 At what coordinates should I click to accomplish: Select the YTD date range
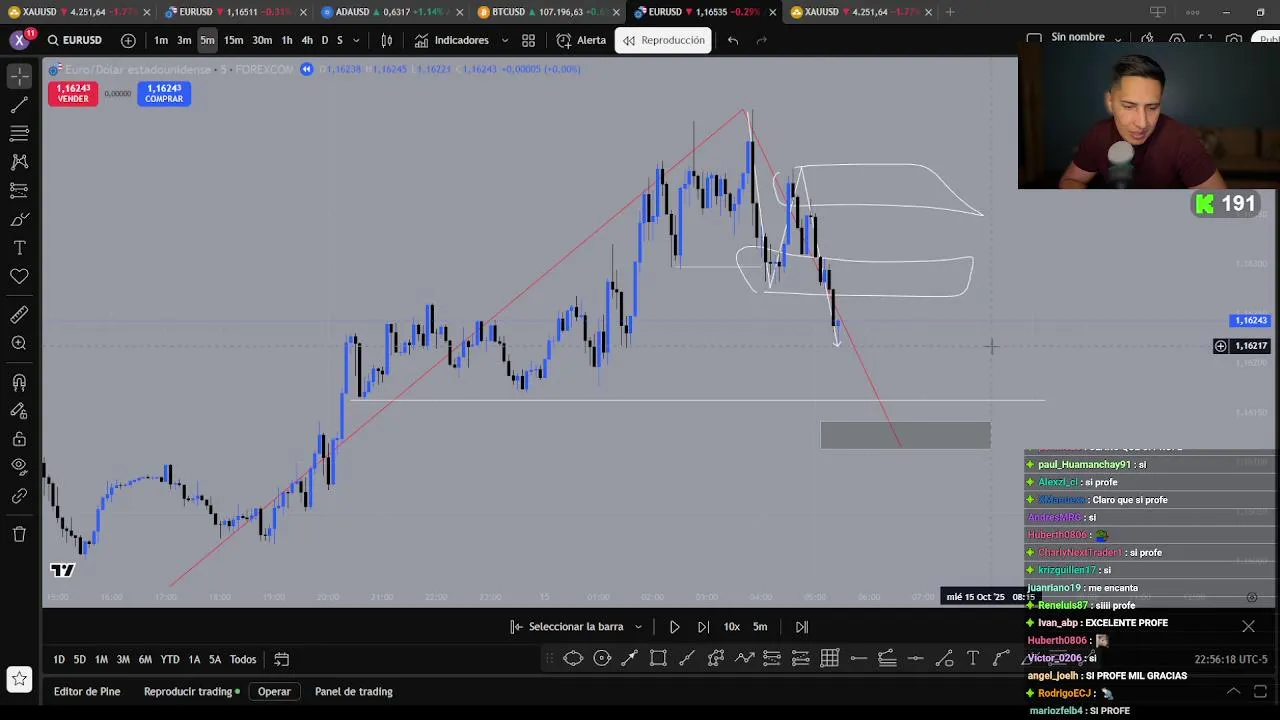point(170,659)
